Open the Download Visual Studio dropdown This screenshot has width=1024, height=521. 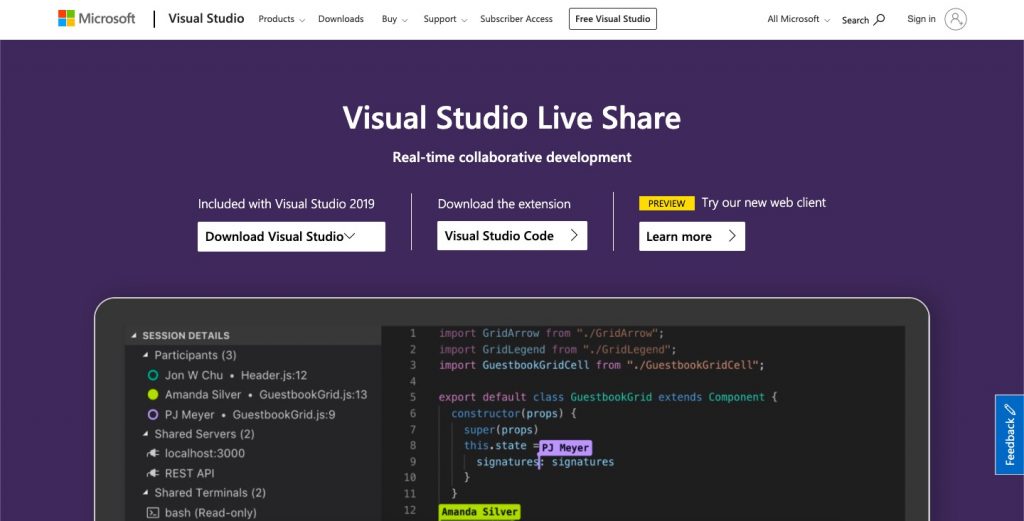[291, 236]
